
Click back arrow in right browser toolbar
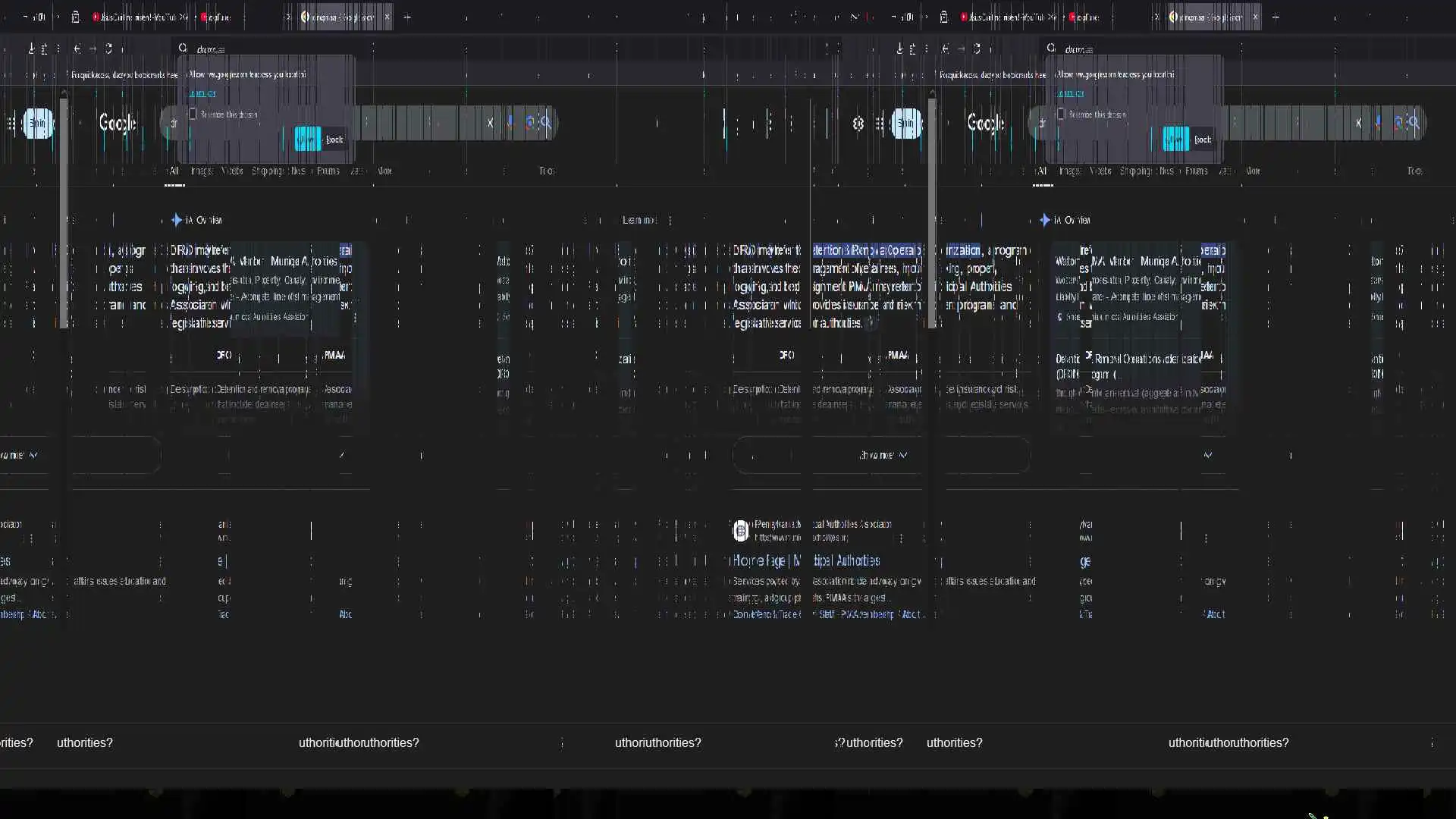tap(945, 49)
